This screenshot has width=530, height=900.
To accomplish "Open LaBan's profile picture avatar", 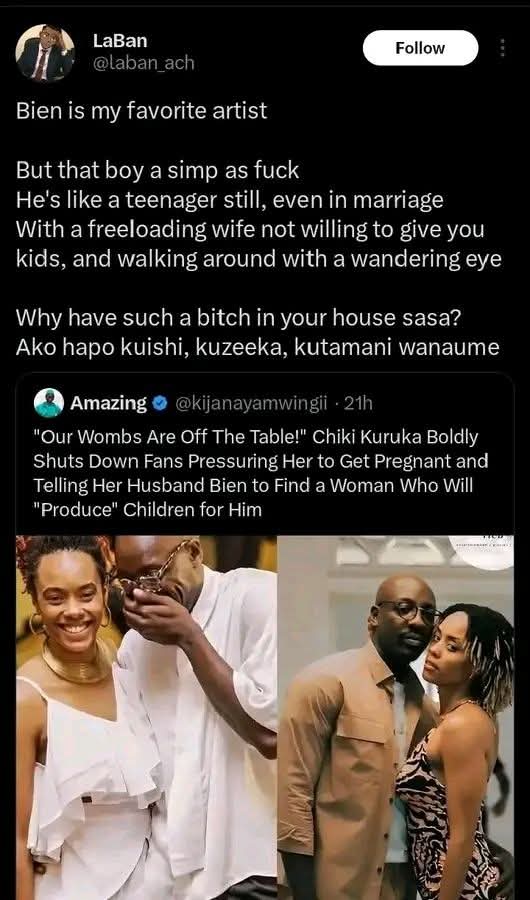I will tap(45, 53).
